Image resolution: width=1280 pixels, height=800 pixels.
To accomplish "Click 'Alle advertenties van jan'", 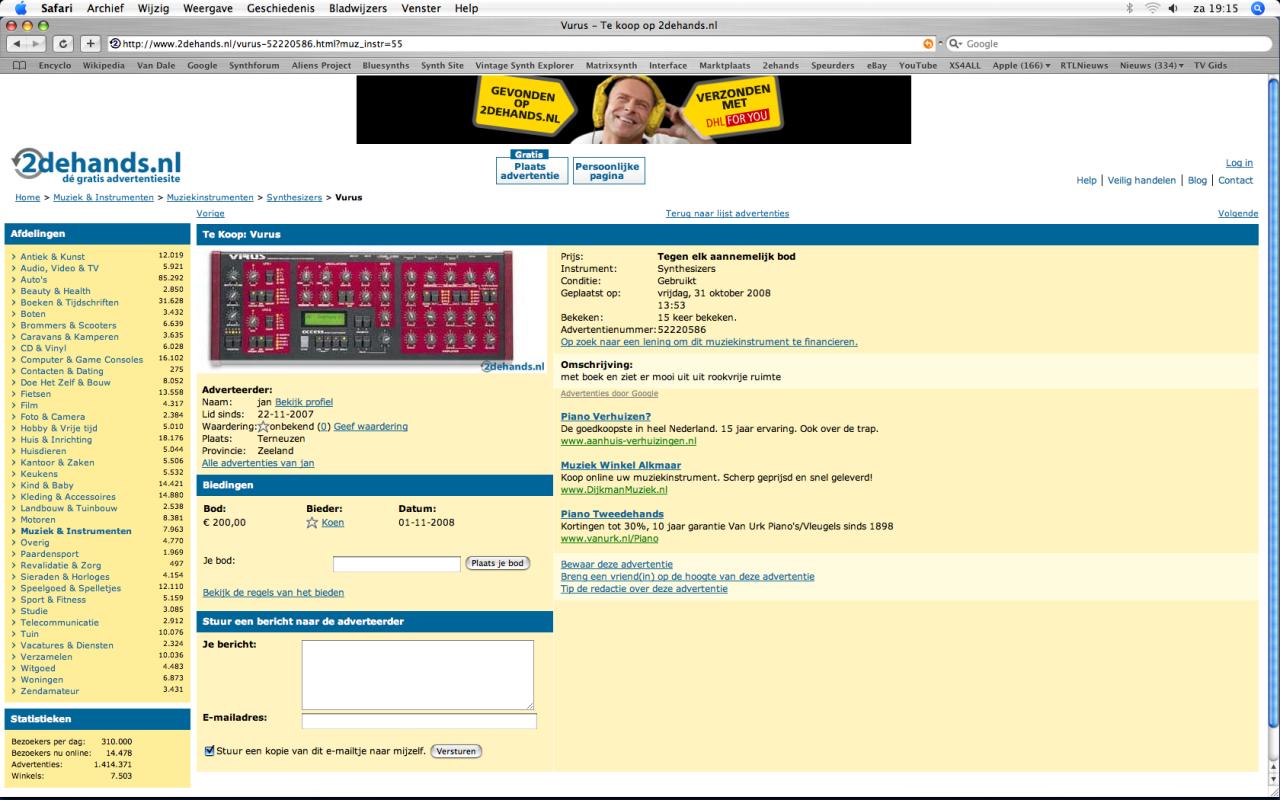I will pyautogui.click(x=258, y=463).
